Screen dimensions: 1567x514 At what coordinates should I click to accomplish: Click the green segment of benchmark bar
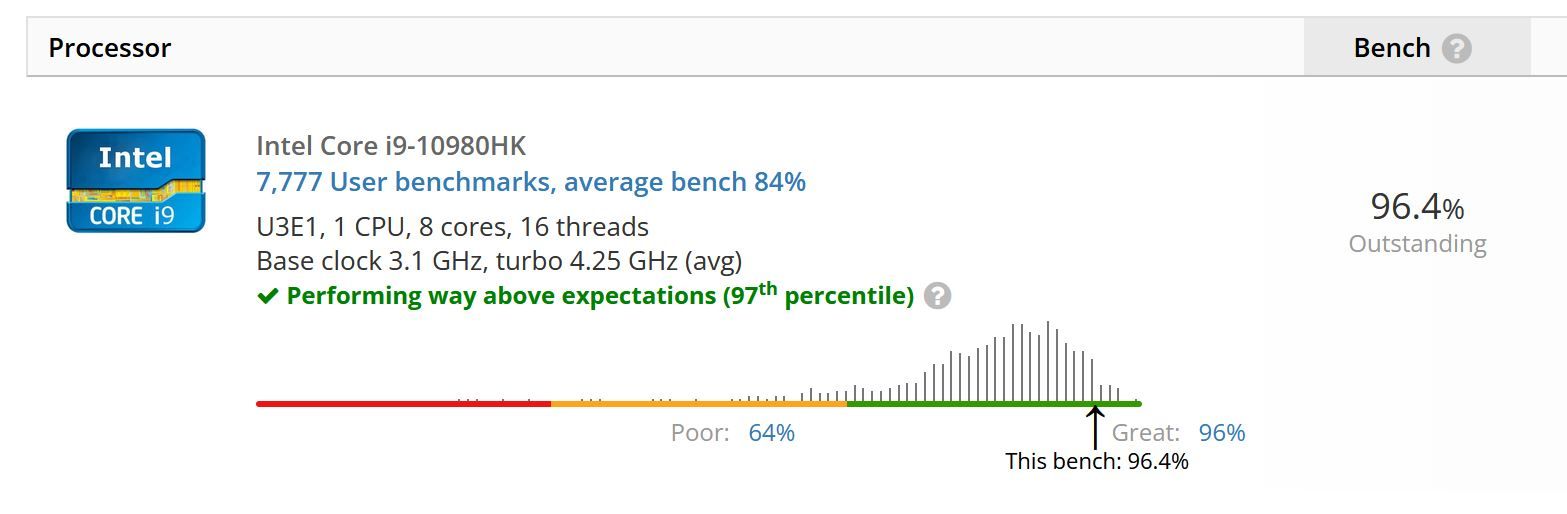pos(994,404)
